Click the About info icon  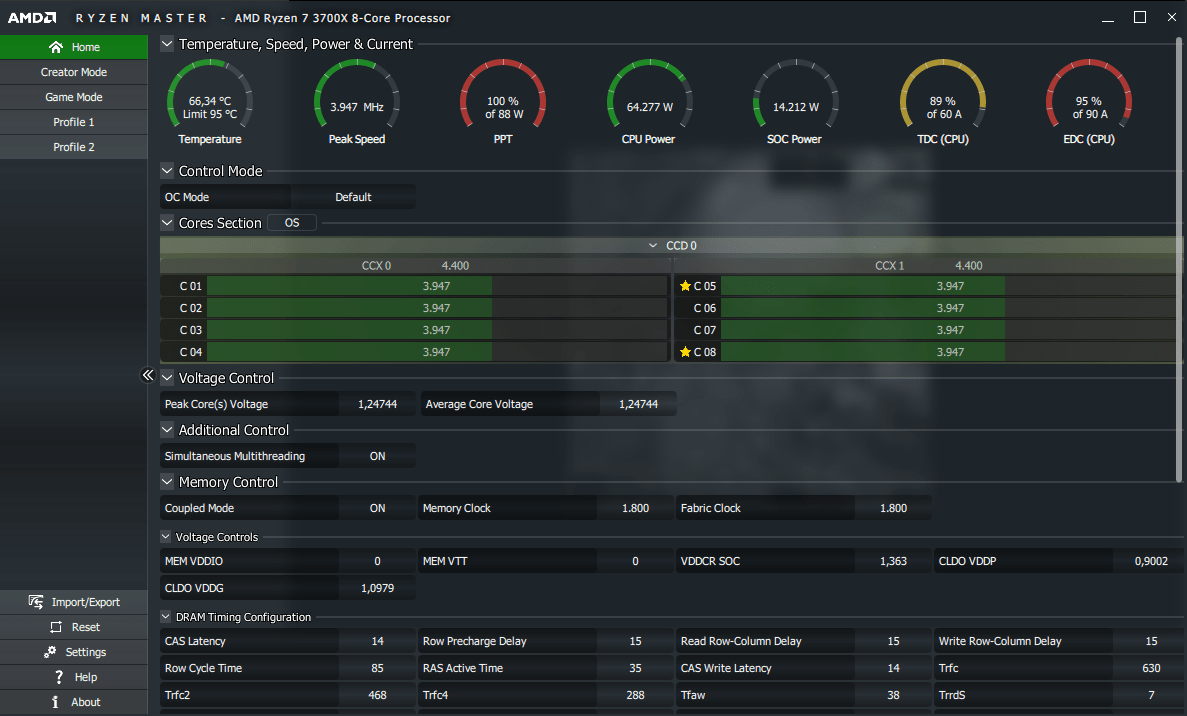(x=55, y=702)
